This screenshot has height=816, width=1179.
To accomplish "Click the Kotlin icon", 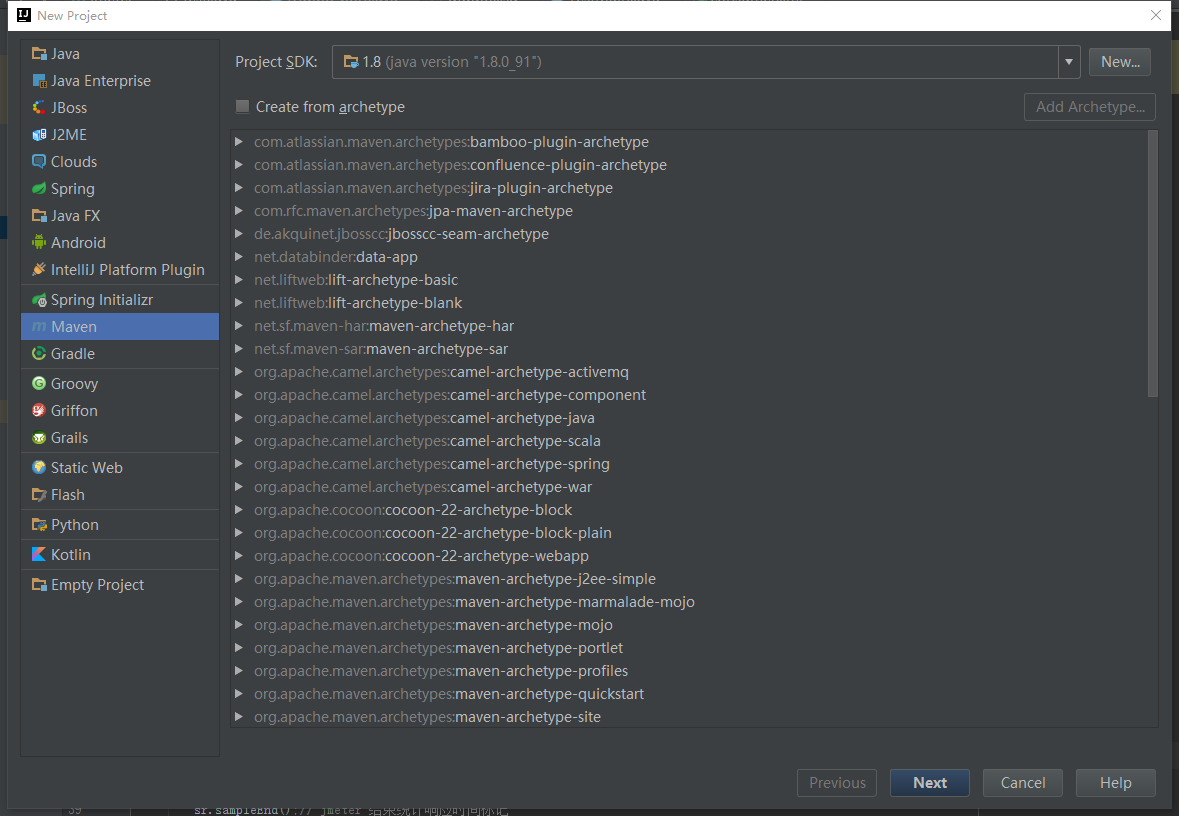I will point(39,554).
